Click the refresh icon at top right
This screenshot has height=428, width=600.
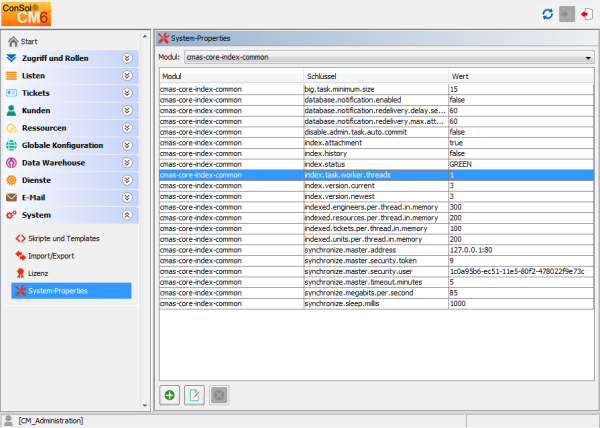pos(548,14)
